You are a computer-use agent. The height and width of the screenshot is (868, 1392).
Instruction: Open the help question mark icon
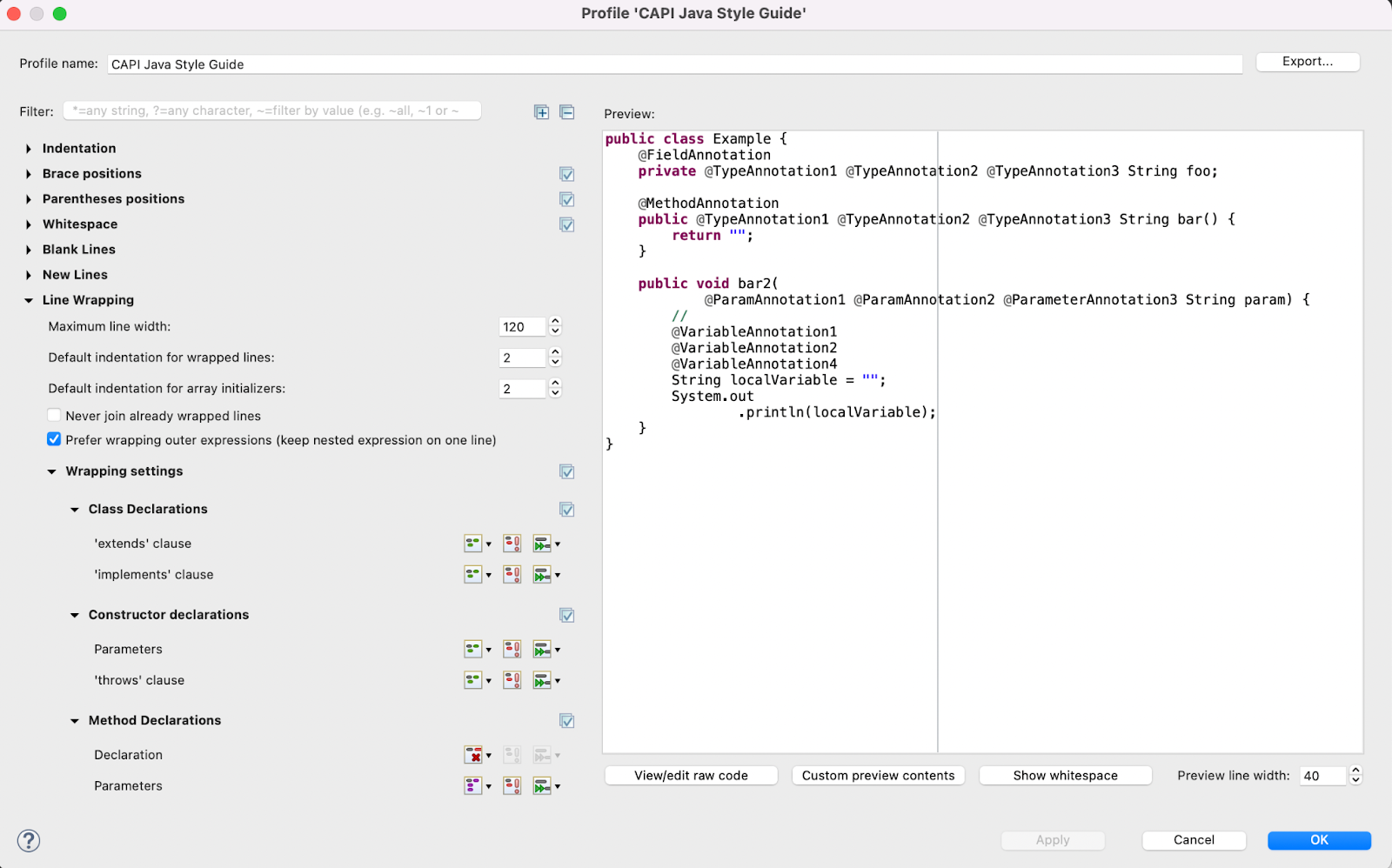coord(29,840)
